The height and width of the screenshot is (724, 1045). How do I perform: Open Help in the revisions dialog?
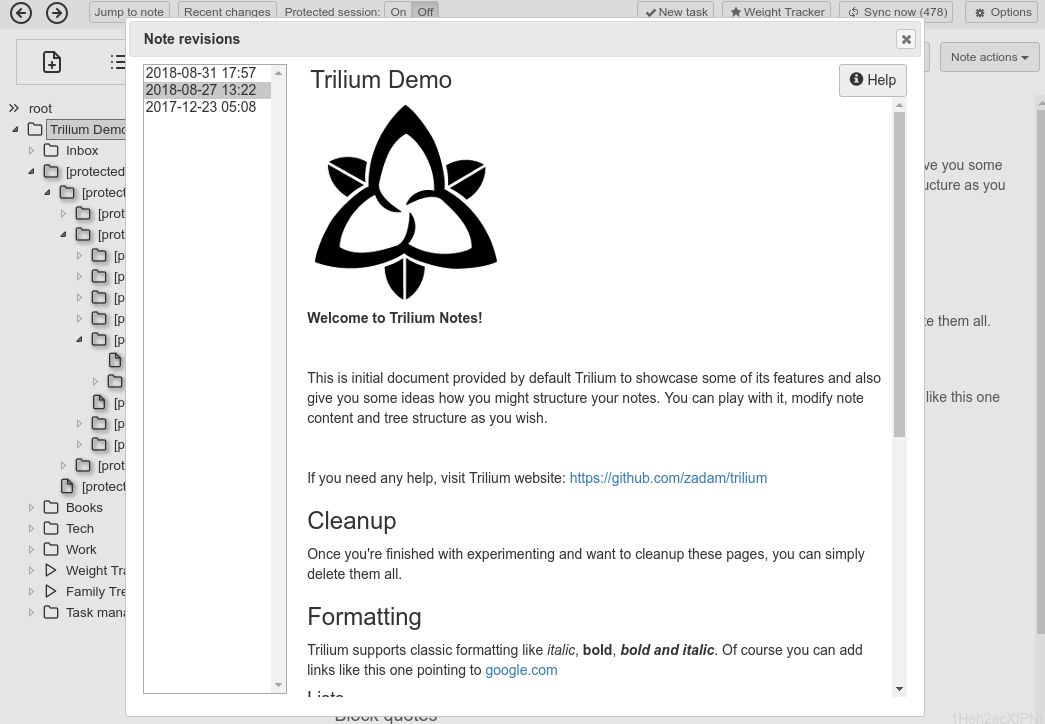point(872,80)
